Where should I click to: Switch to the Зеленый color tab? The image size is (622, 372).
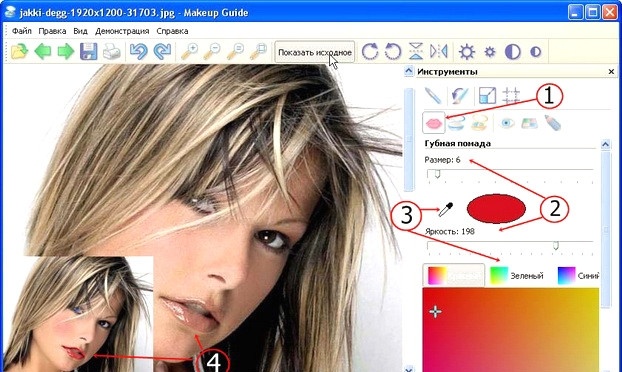coord(516,276)
